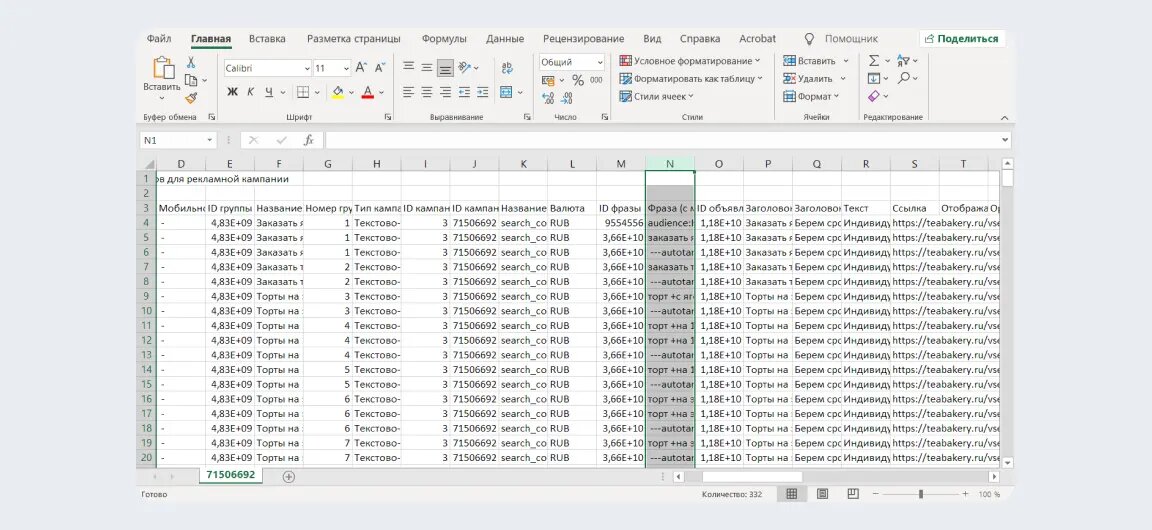Open Sort and Filter icon
Image resolution: width=1152 pixels, height=530 pixels.
(x=904, y=60)
